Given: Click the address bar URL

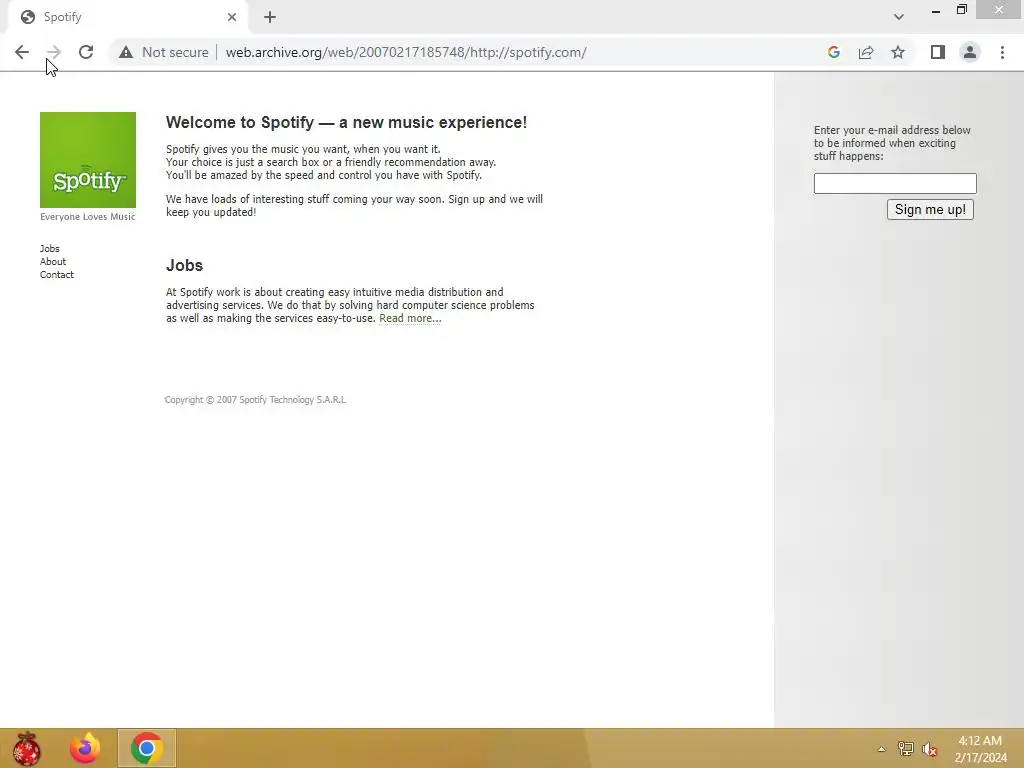Looking at the screenshot, I should tap(406, 52).
